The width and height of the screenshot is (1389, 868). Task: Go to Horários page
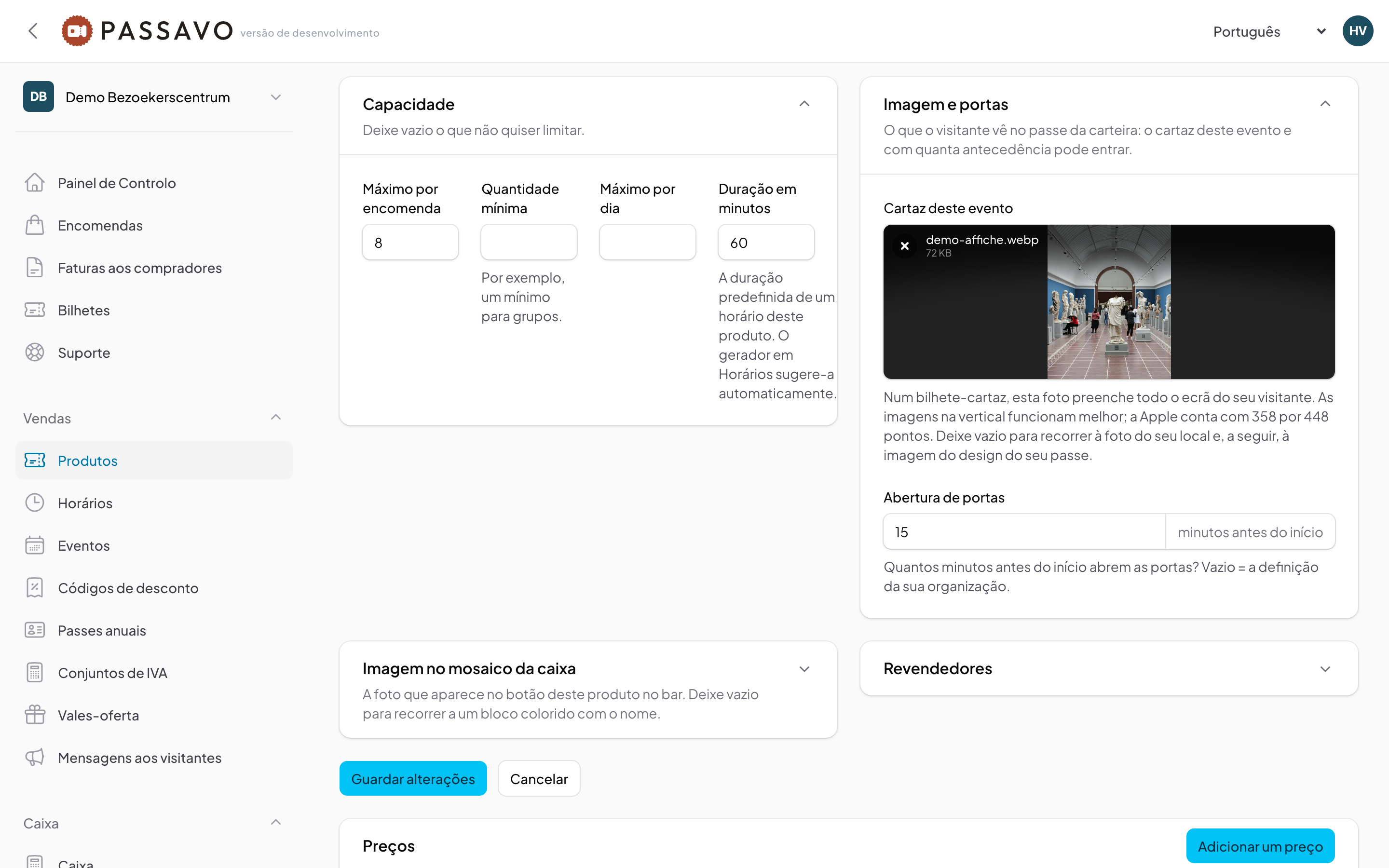pyautogui.click(x=154, y=503)
